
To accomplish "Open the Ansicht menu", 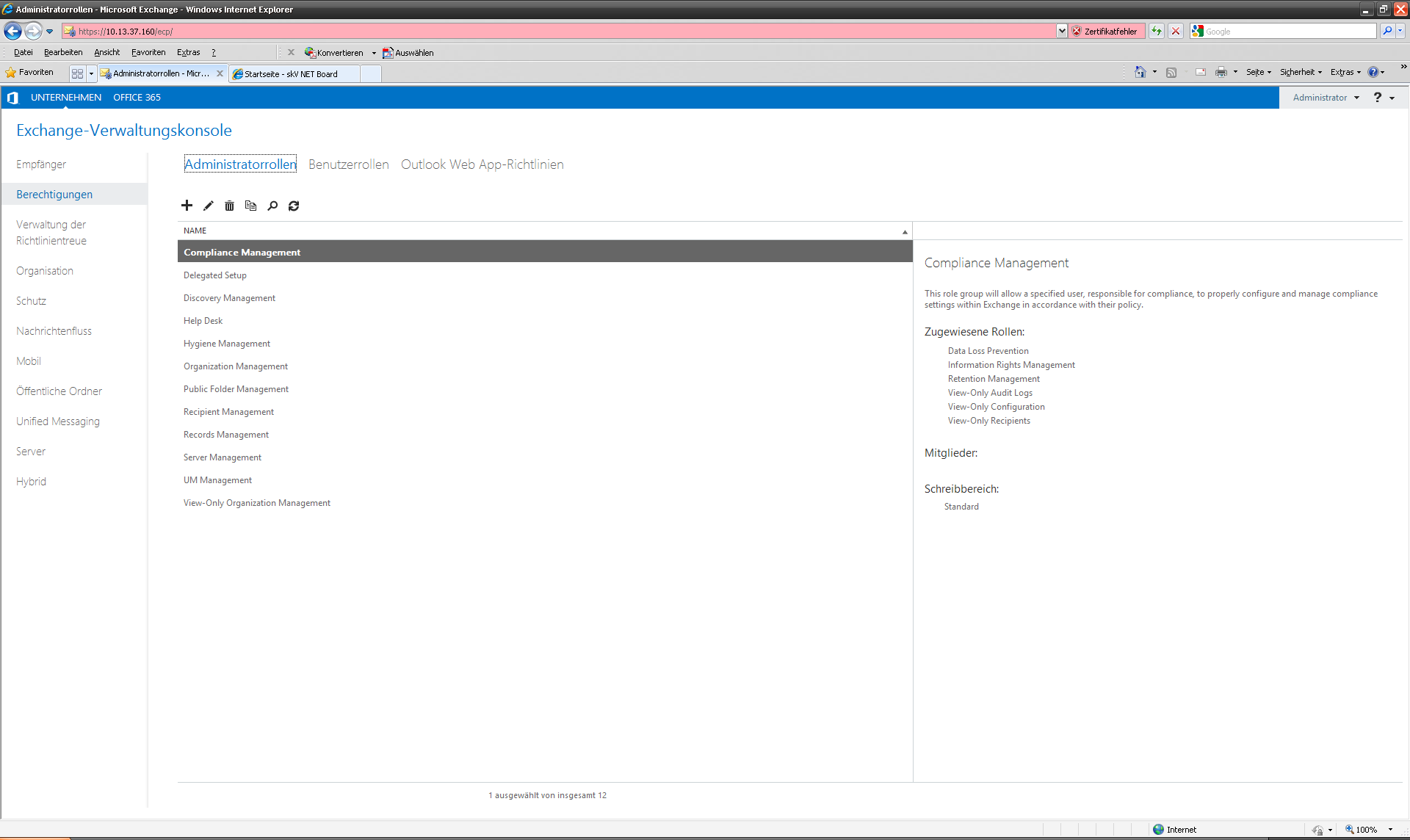I will pyautogui.click(x=106, y=52).
